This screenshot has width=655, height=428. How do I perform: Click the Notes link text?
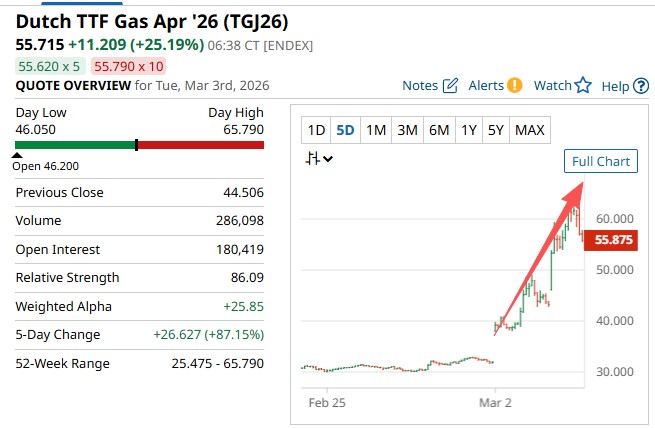pyautogui.click(x=420, y=85)
